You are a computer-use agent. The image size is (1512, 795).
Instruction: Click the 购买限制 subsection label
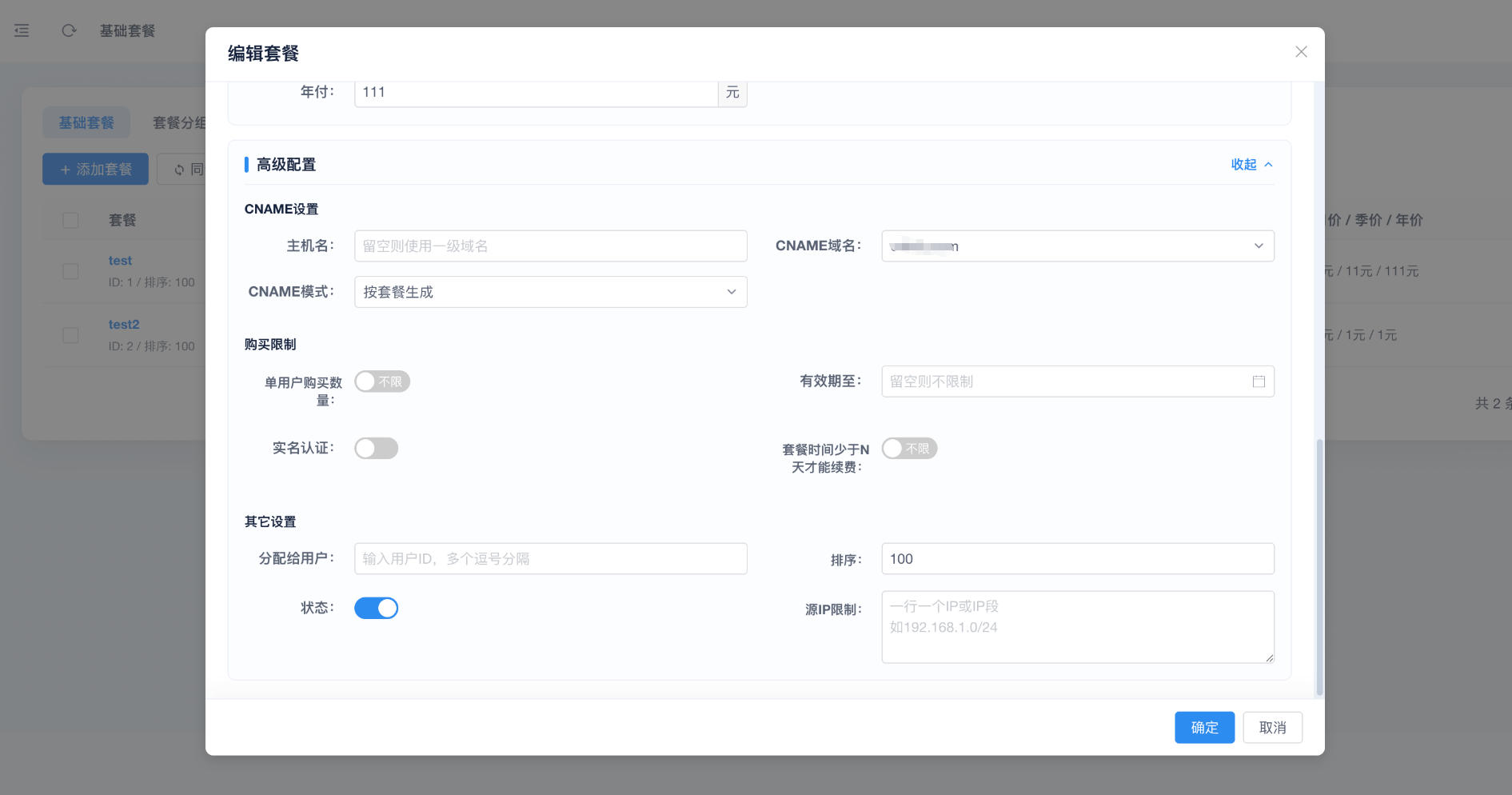(x=270, y=344)
